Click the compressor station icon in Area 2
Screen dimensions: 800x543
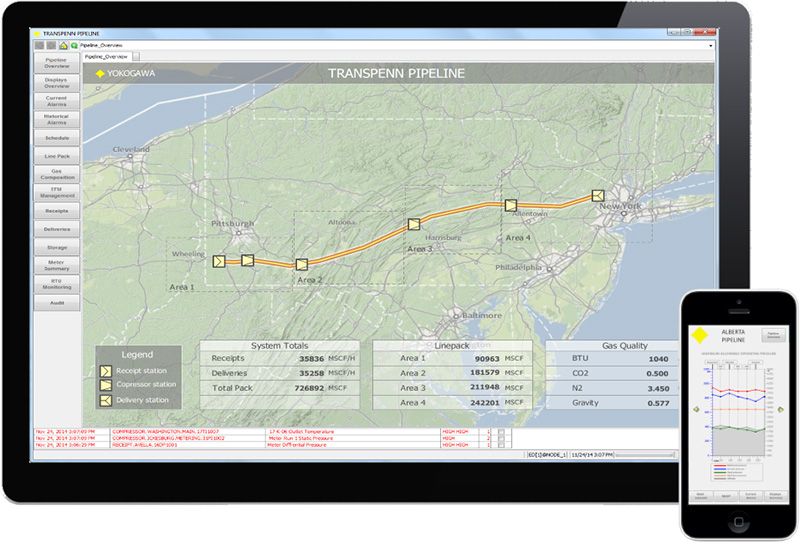301,265
